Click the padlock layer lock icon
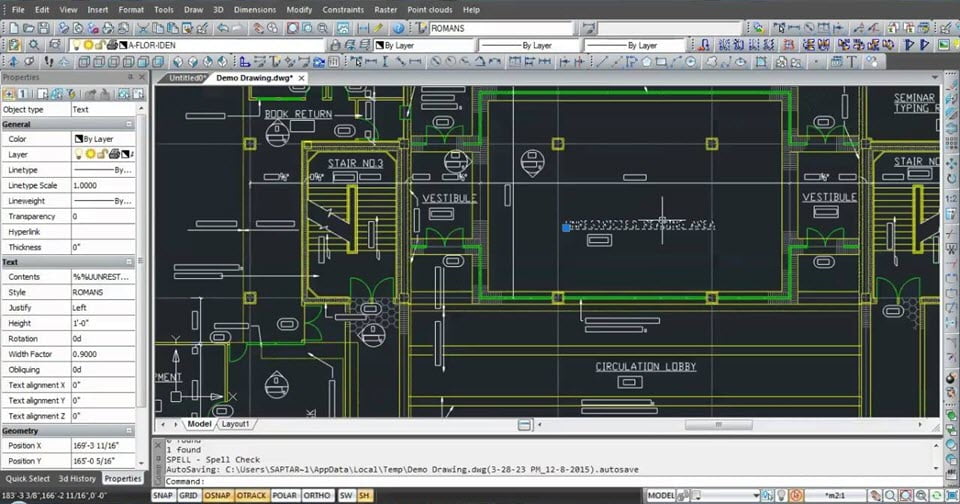 pos(335,45)
